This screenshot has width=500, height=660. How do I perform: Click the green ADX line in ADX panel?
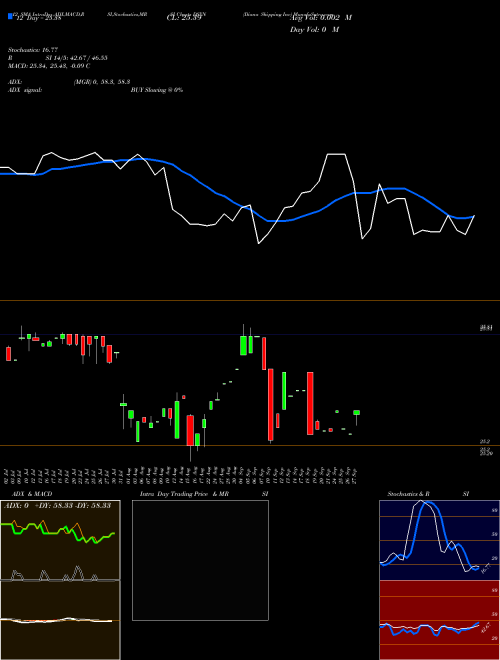[x=58, y=532]
